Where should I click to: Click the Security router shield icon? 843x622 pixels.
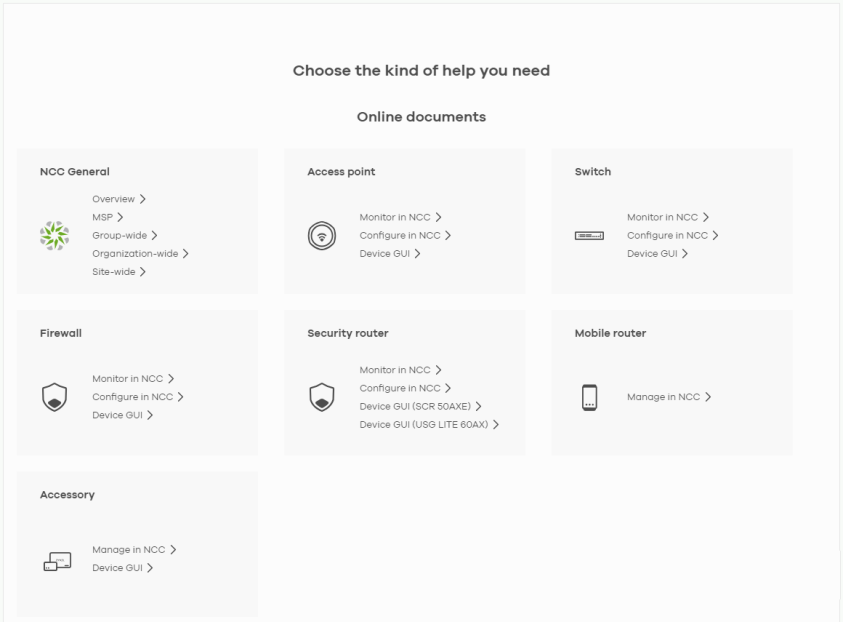322,397
